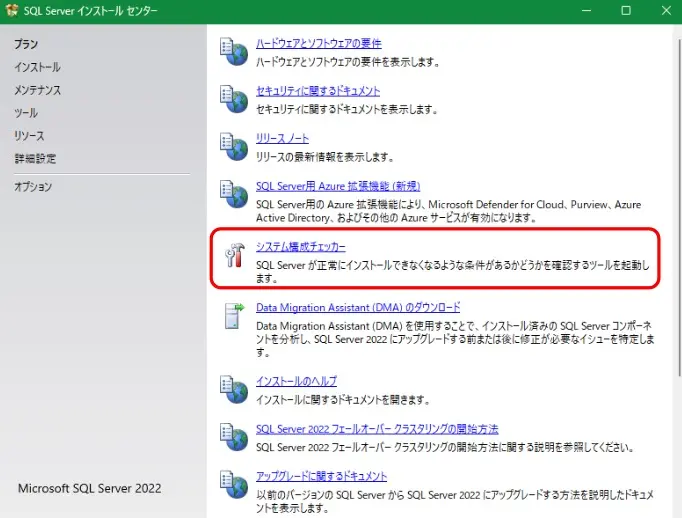Open the インストールのヘルプ link
This screenshot has height=518, width=682.
[296, 381]
